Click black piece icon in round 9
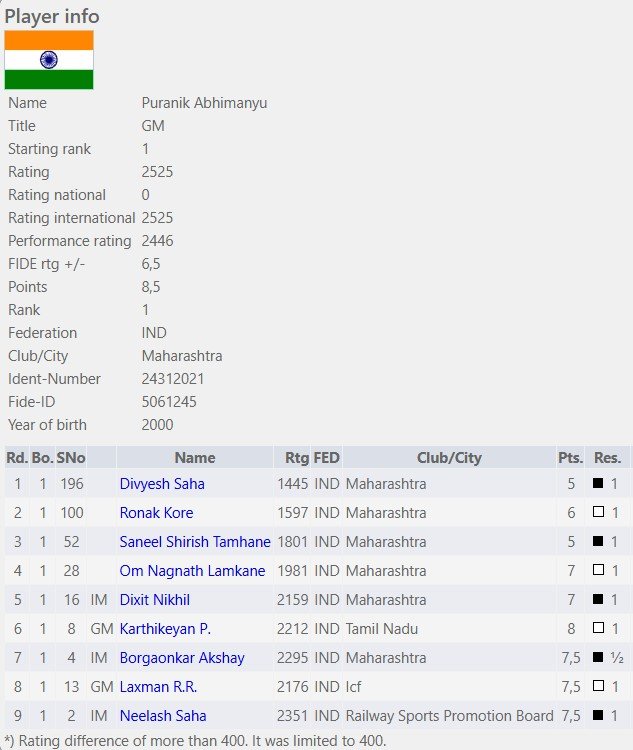 point(598,715)
